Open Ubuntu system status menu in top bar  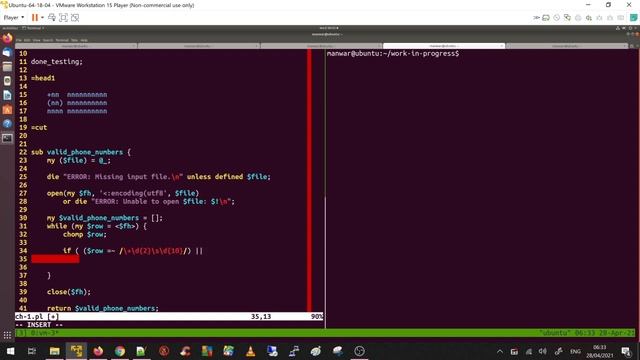coord(628,28)
